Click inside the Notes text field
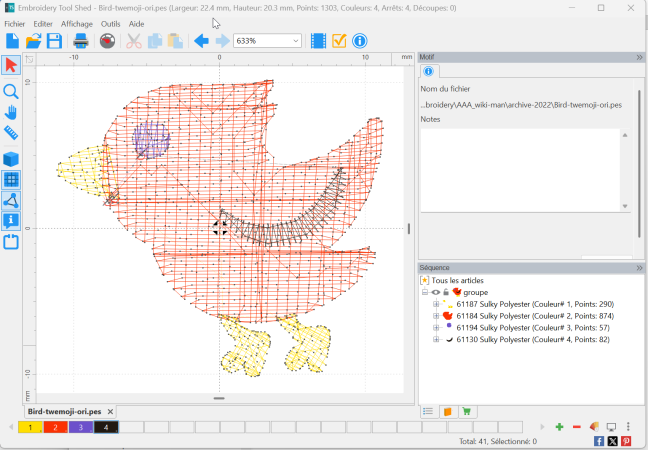The height and width of the screenshot is (450, 648). (x=520, y=170)
